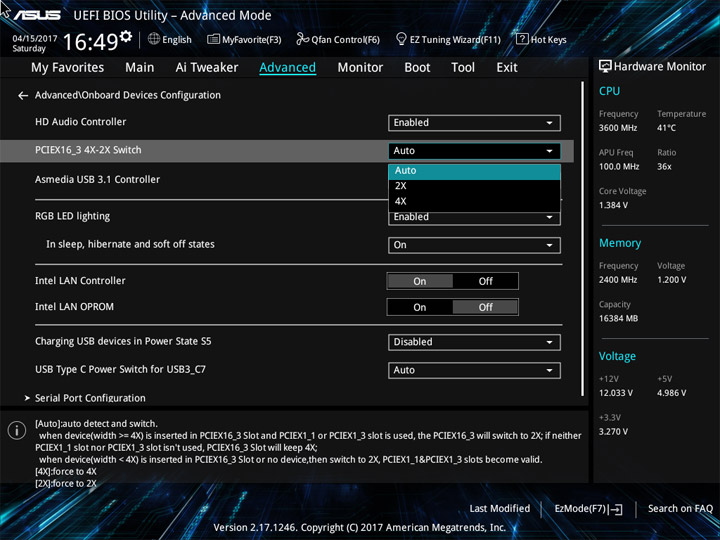Switch to the My Favorites tab
The image size is (720, 540).
tap(68, 68)
